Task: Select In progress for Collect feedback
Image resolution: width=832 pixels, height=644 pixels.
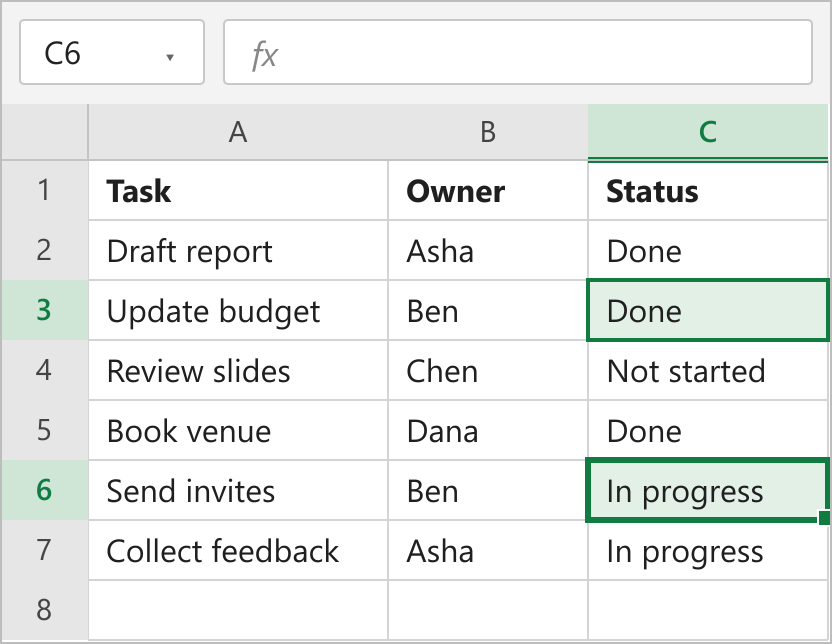Action: coord(707,550)
